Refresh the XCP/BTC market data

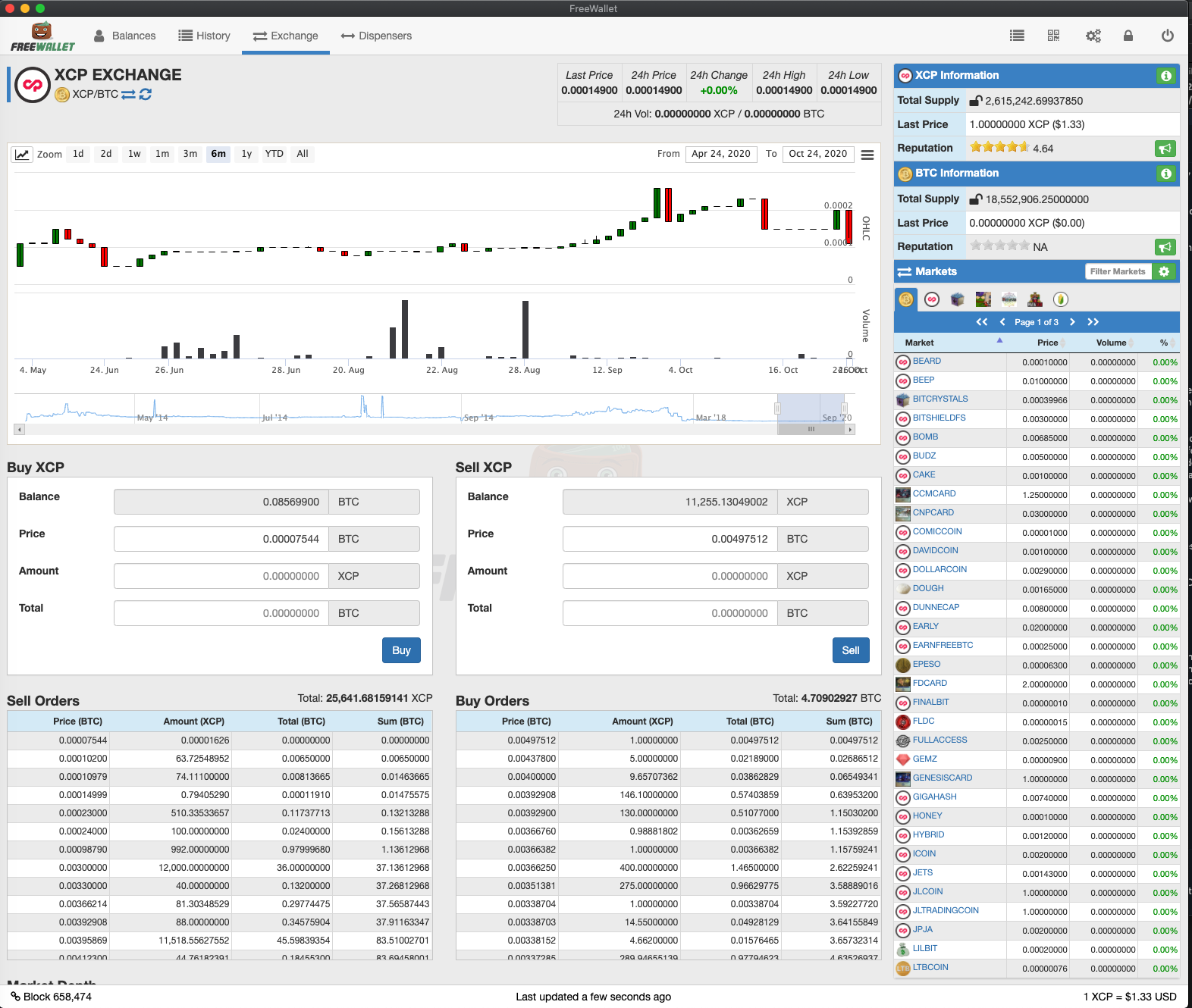pyautogui.click(x=146, y=95)
